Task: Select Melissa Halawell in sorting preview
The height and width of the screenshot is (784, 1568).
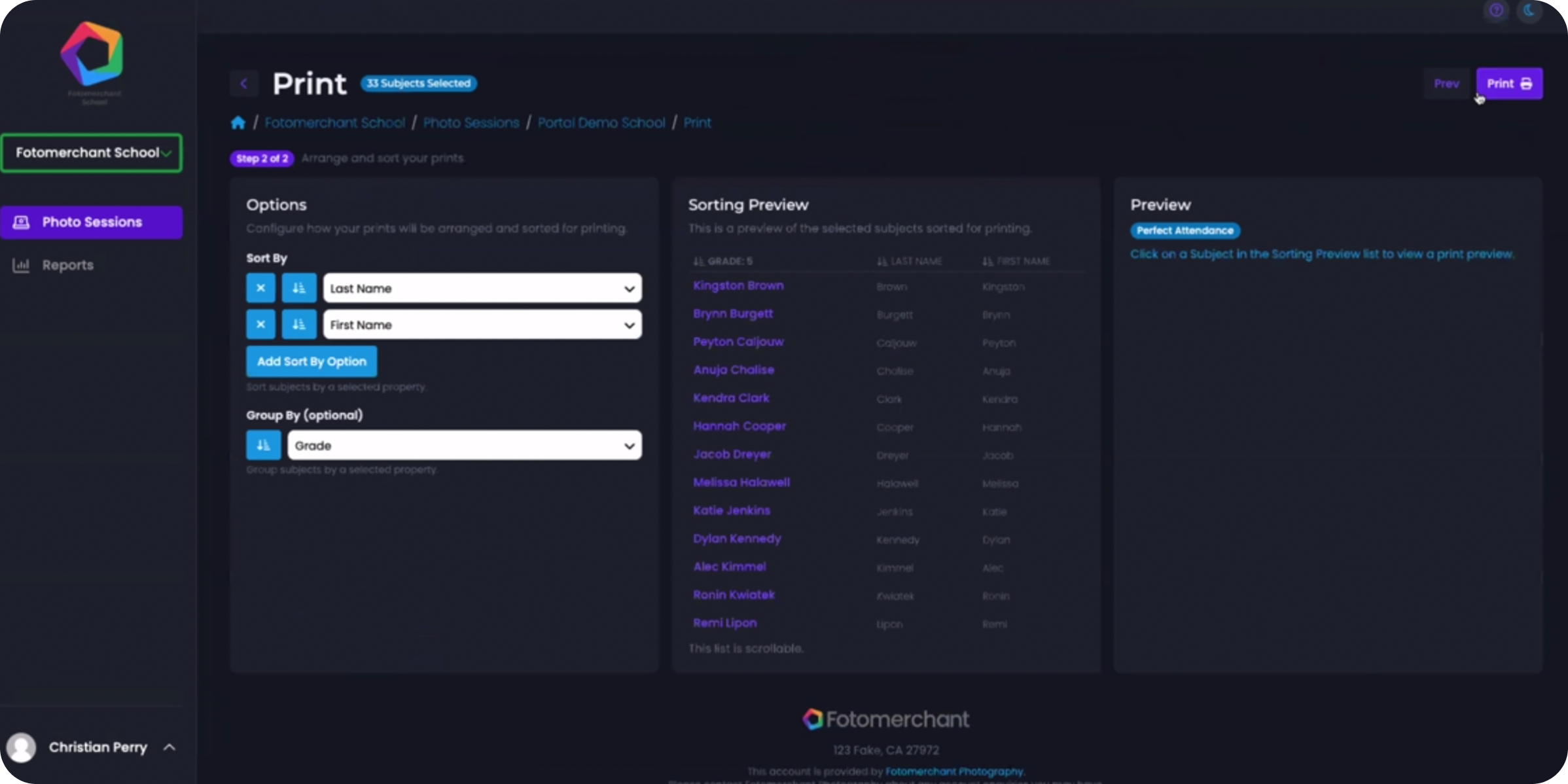Action: (741, 483)
